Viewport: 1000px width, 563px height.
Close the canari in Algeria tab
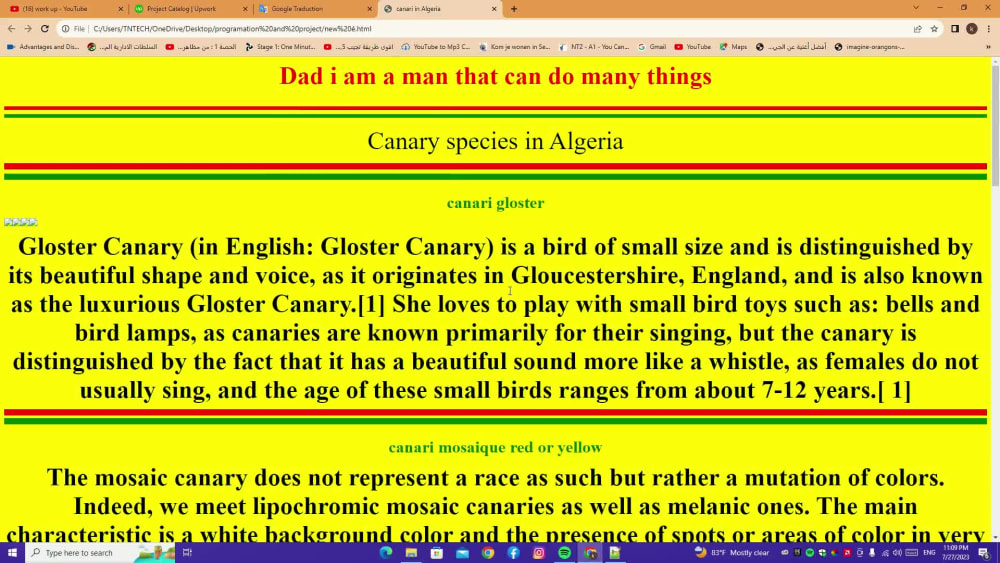[494, 9]
